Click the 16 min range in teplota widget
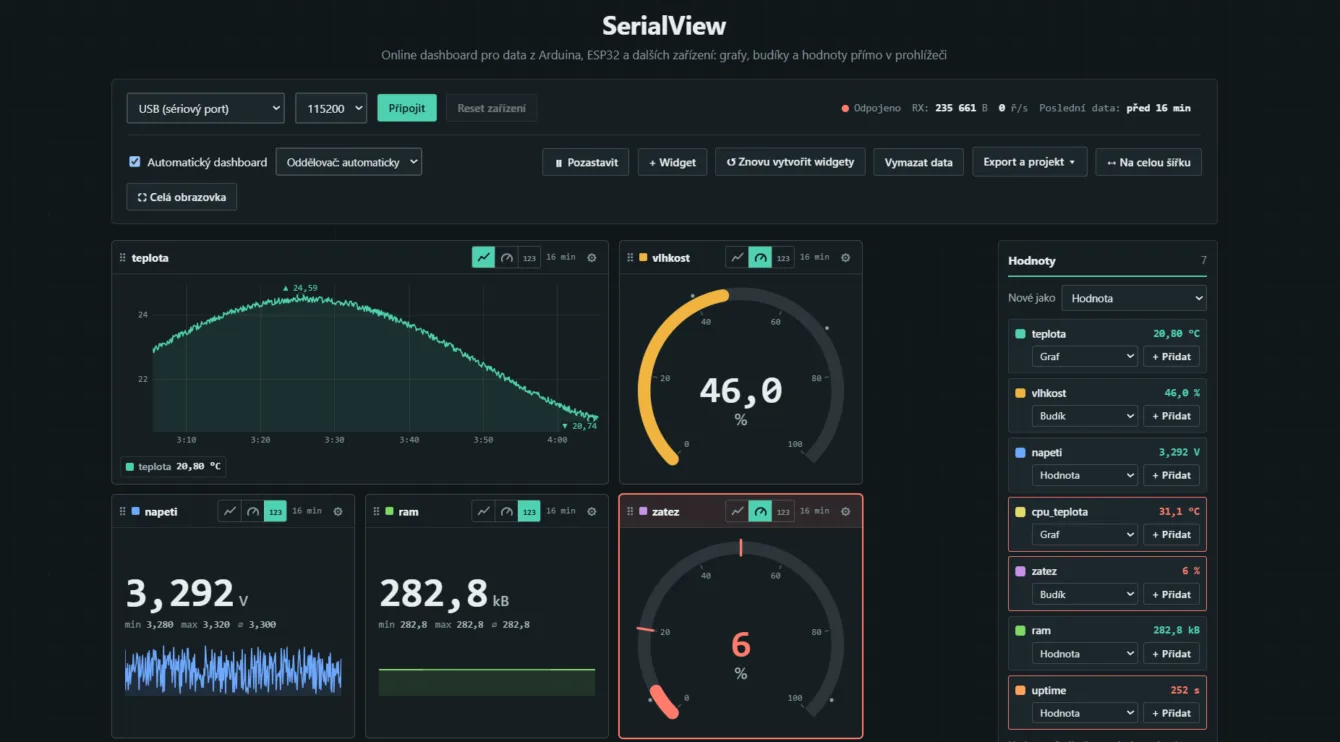This screenshot has height=742, width=1340. tap(561, 258)
